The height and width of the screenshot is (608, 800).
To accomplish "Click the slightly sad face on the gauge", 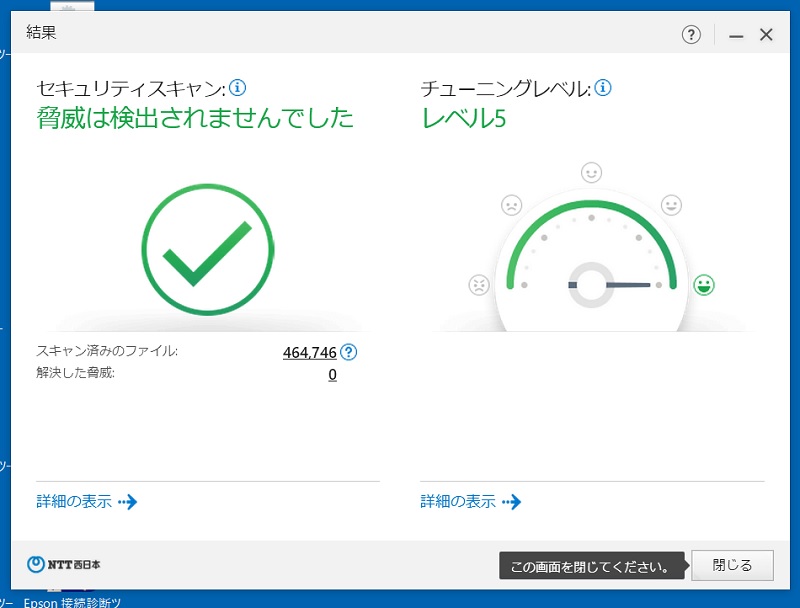I will tap(510, 204).
